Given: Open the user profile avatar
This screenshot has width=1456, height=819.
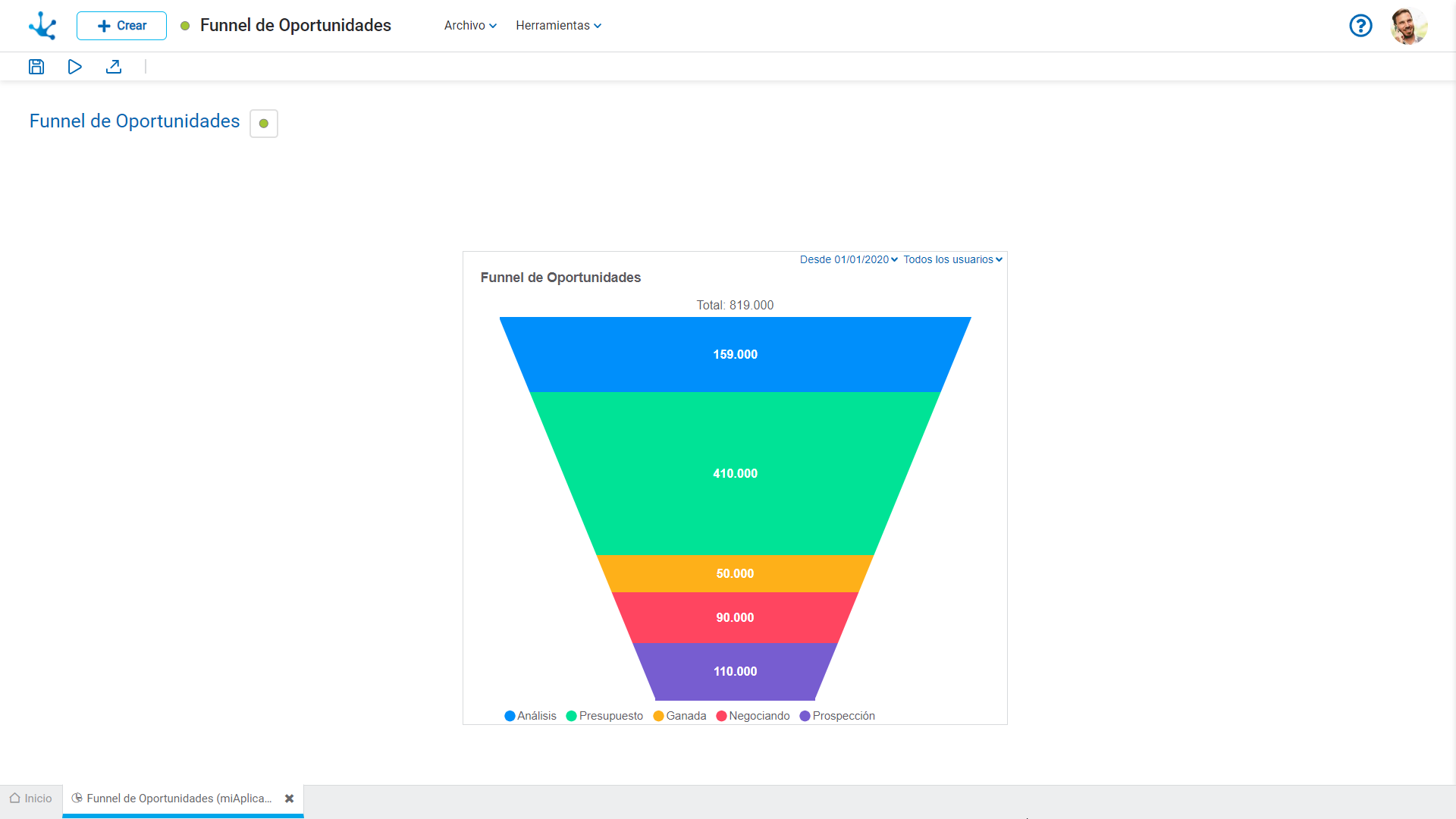Looking at the screenshot, I should click(1409, 26).
